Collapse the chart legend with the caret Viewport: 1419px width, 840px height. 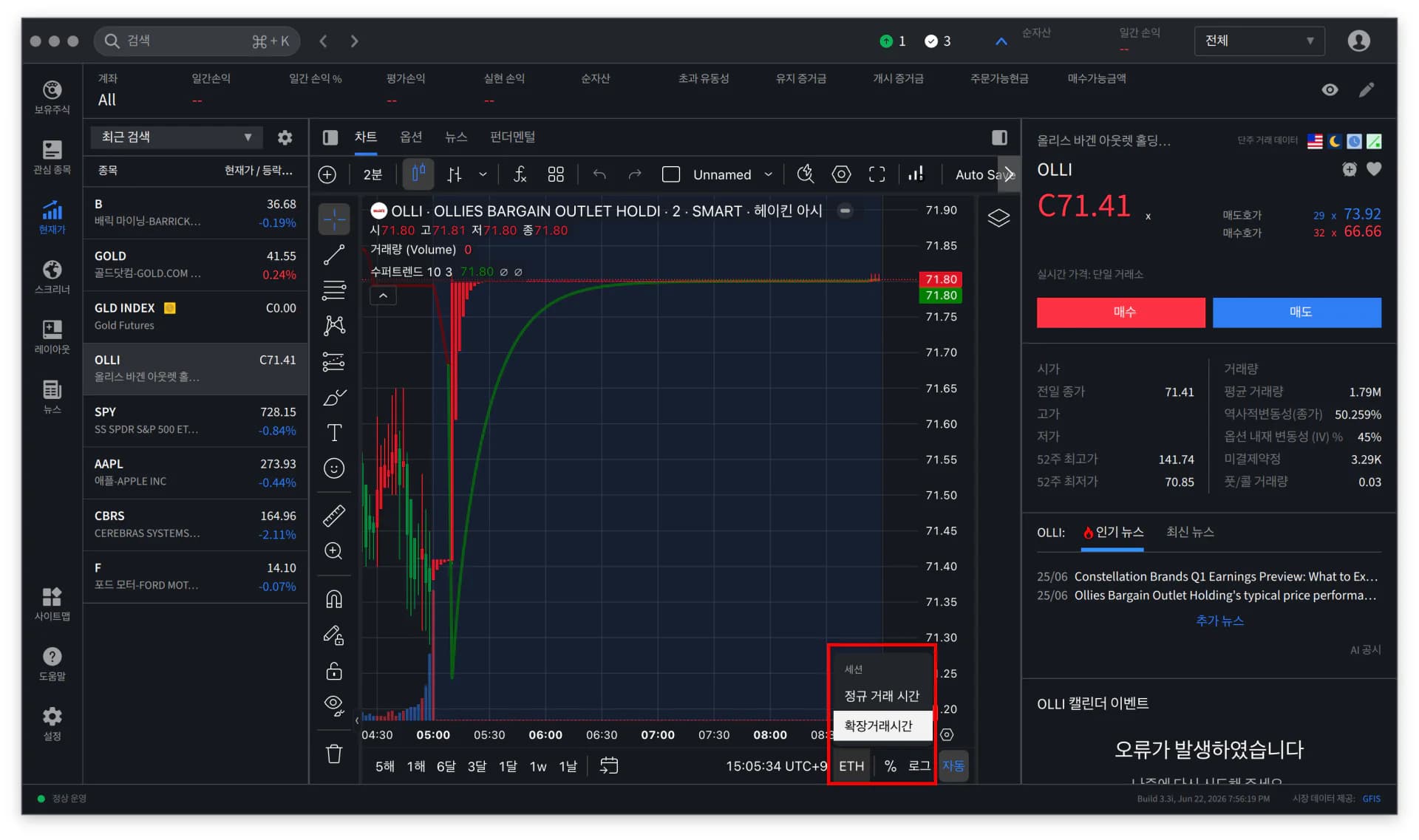coord(383,296)
